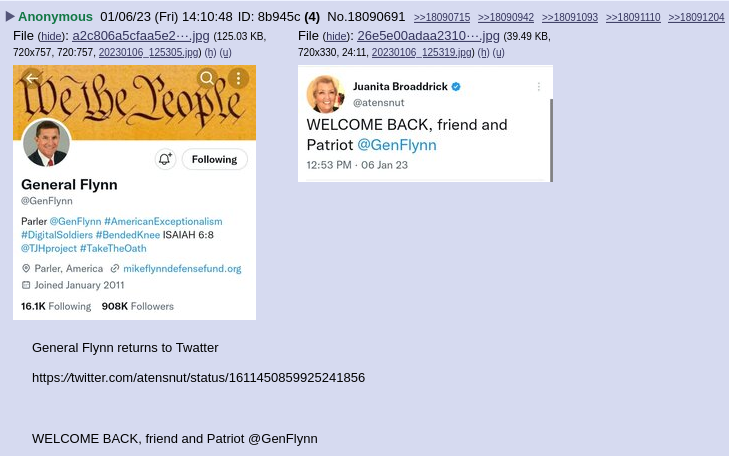Click the verified badge next to Juanita Broaddrick
This screenshot has height=456, width=729.
pos(456,86)
